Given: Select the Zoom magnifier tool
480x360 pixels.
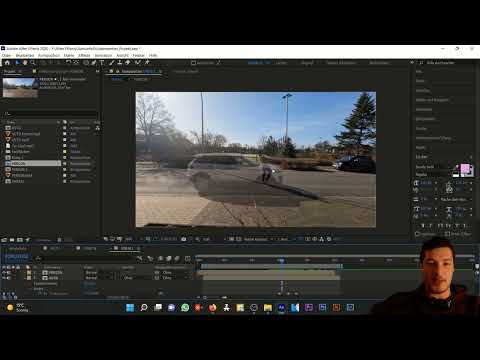Looking at the screenshot, I should tap(33, 63).
